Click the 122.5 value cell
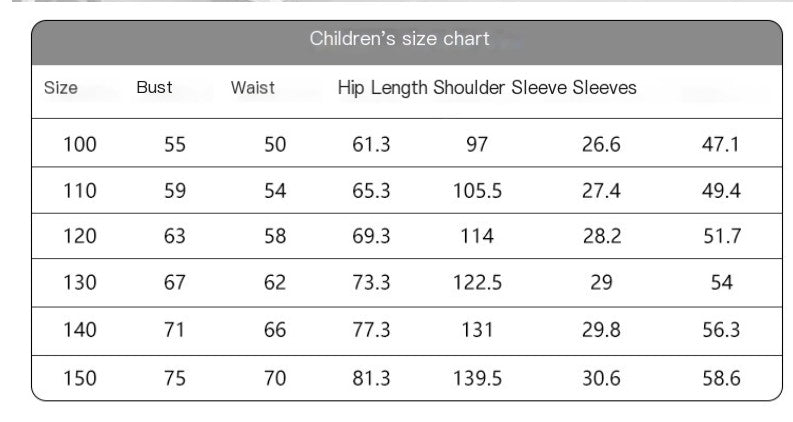Image resolution: width=793 pixels, height=422 pixels. click(477, 283)
